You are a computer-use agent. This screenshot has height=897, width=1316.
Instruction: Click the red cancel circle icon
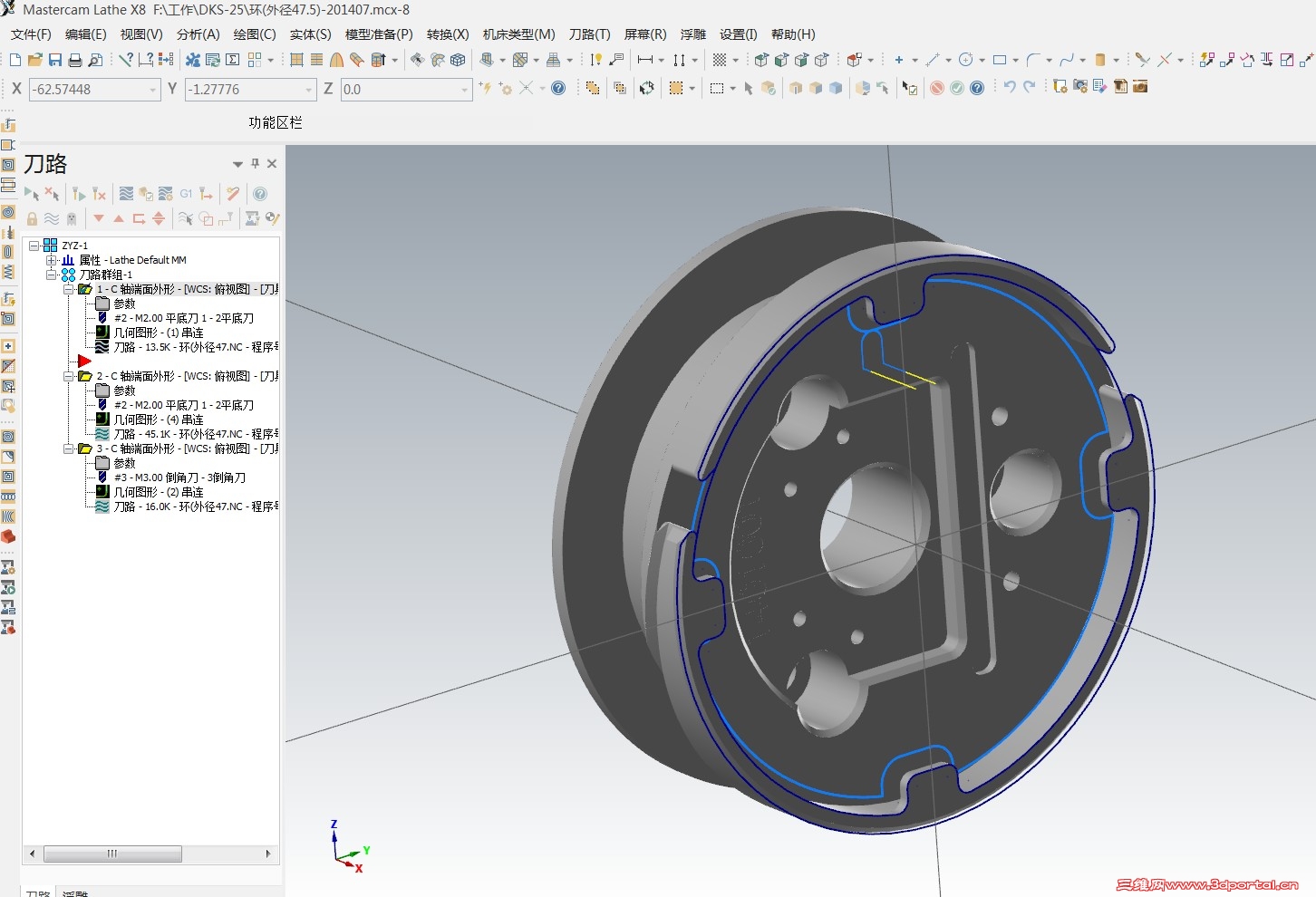[937, 88]
